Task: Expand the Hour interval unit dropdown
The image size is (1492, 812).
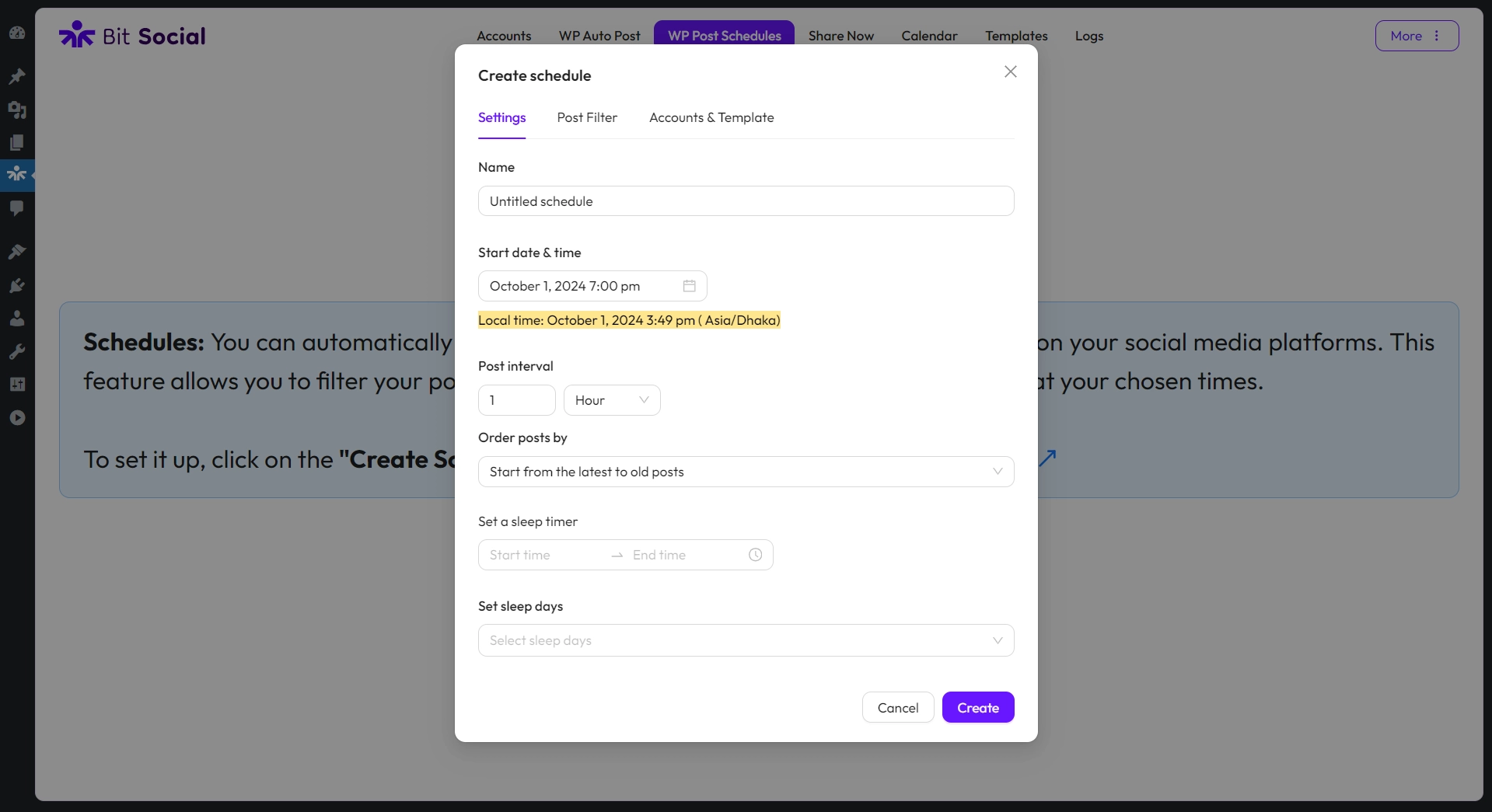Action: tap(612, 400)
